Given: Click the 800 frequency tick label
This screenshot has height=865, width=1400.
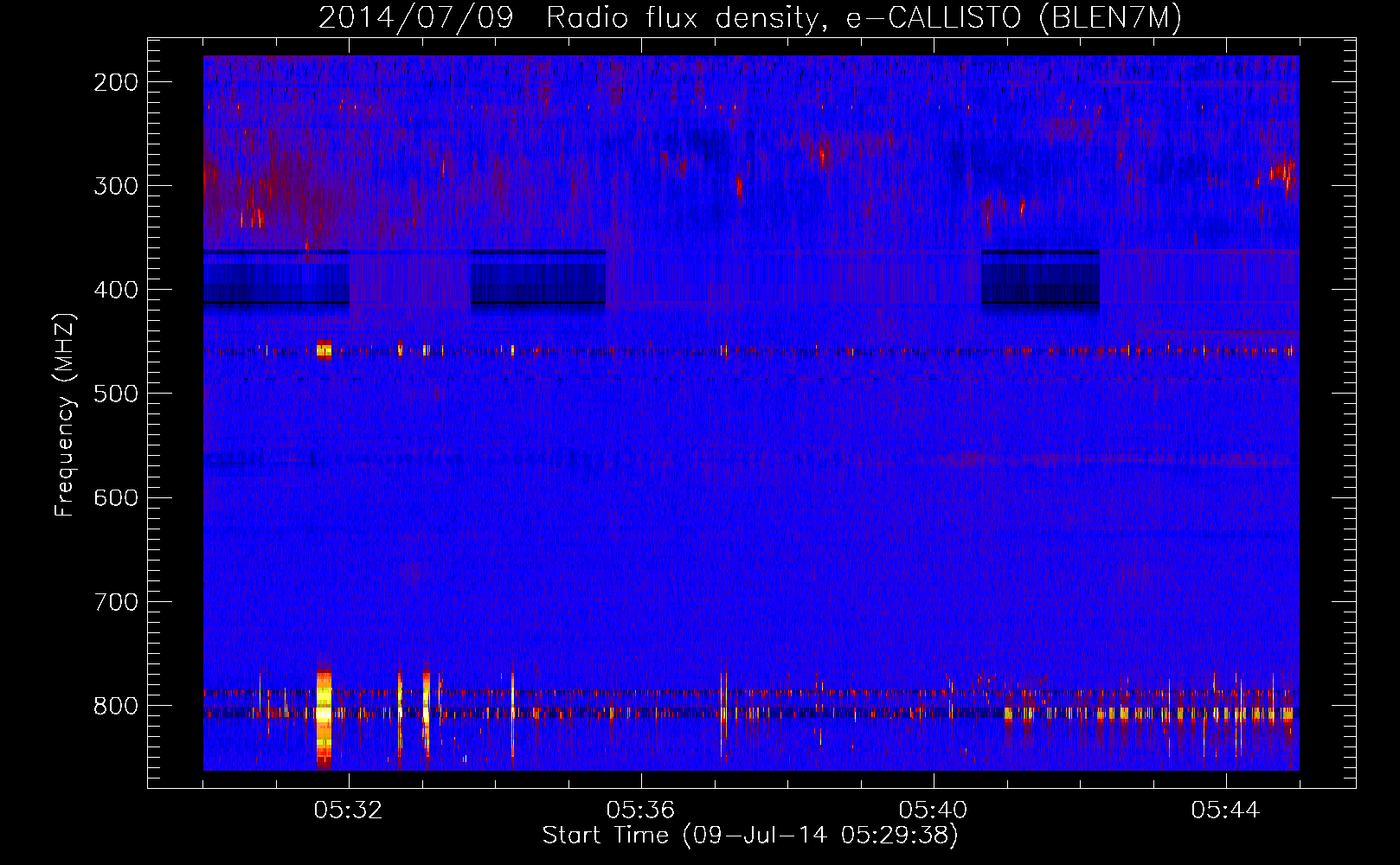Looking at the screenshot, I should 116,706.
